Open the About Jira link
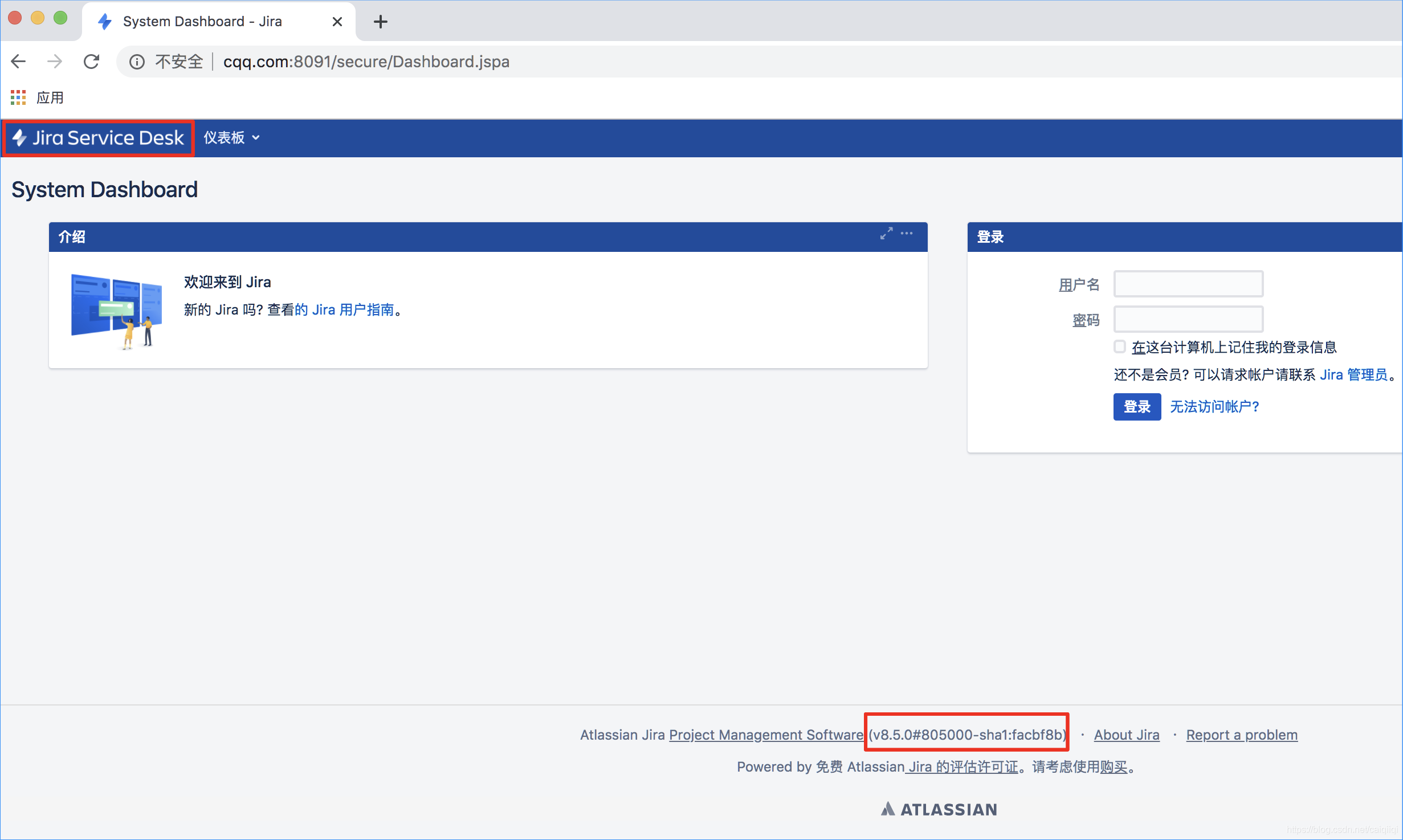The width and height of the screenshot is (1403, 840). [1127, 735]
